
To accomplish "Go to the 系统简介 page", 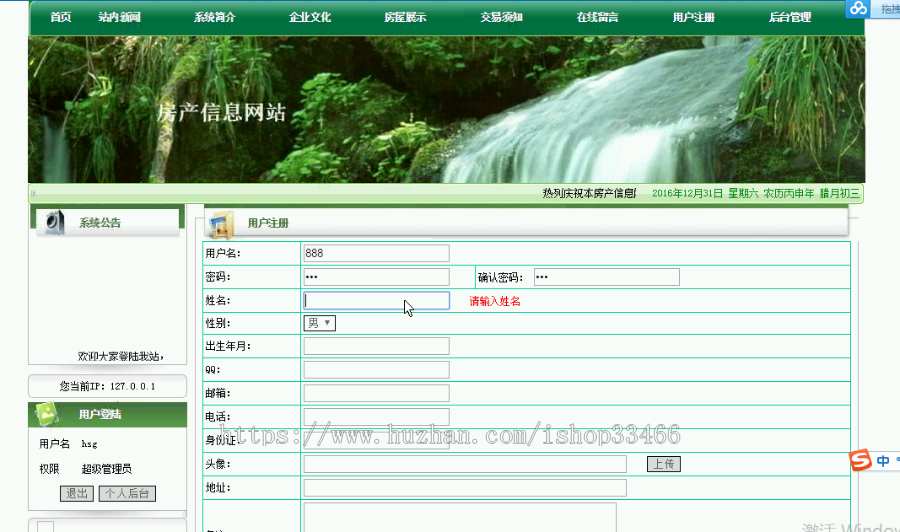I will (x=214, y=17).
